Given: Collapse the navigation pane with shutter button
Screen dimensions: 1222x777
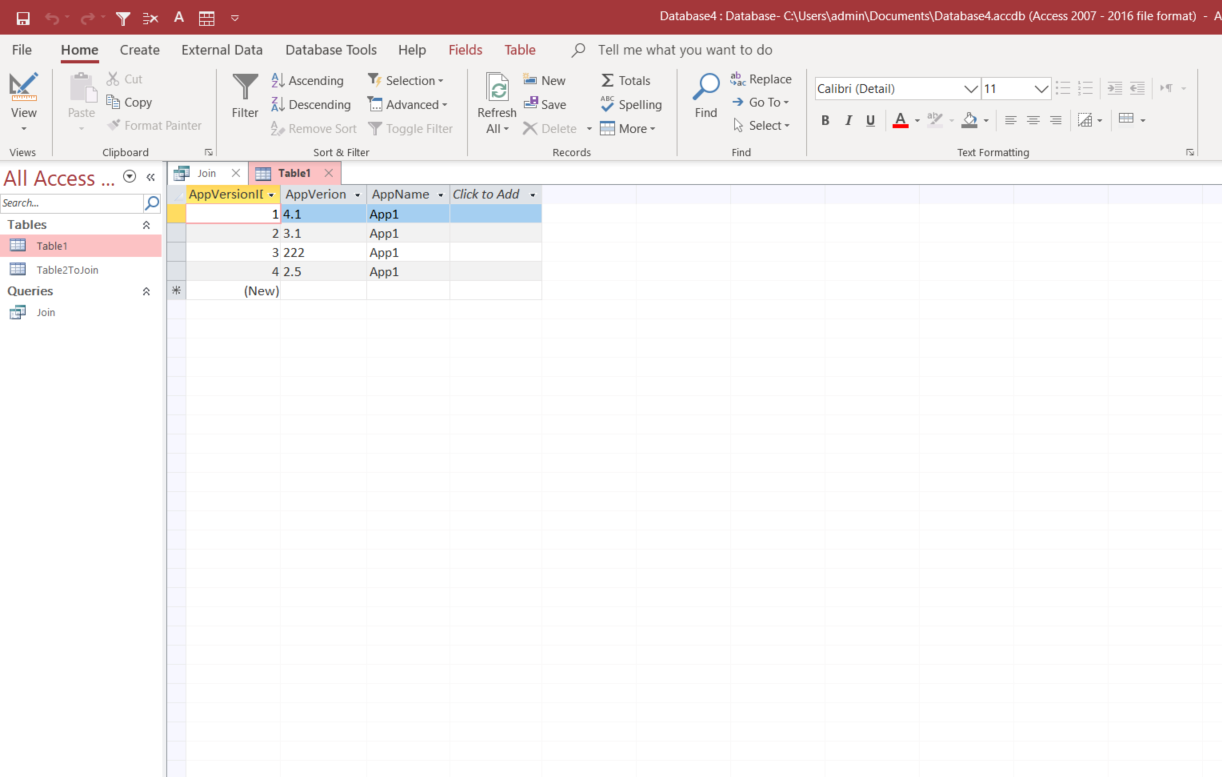Looking at the screenshot, I should pyautogui.click(x=151, y=177).
